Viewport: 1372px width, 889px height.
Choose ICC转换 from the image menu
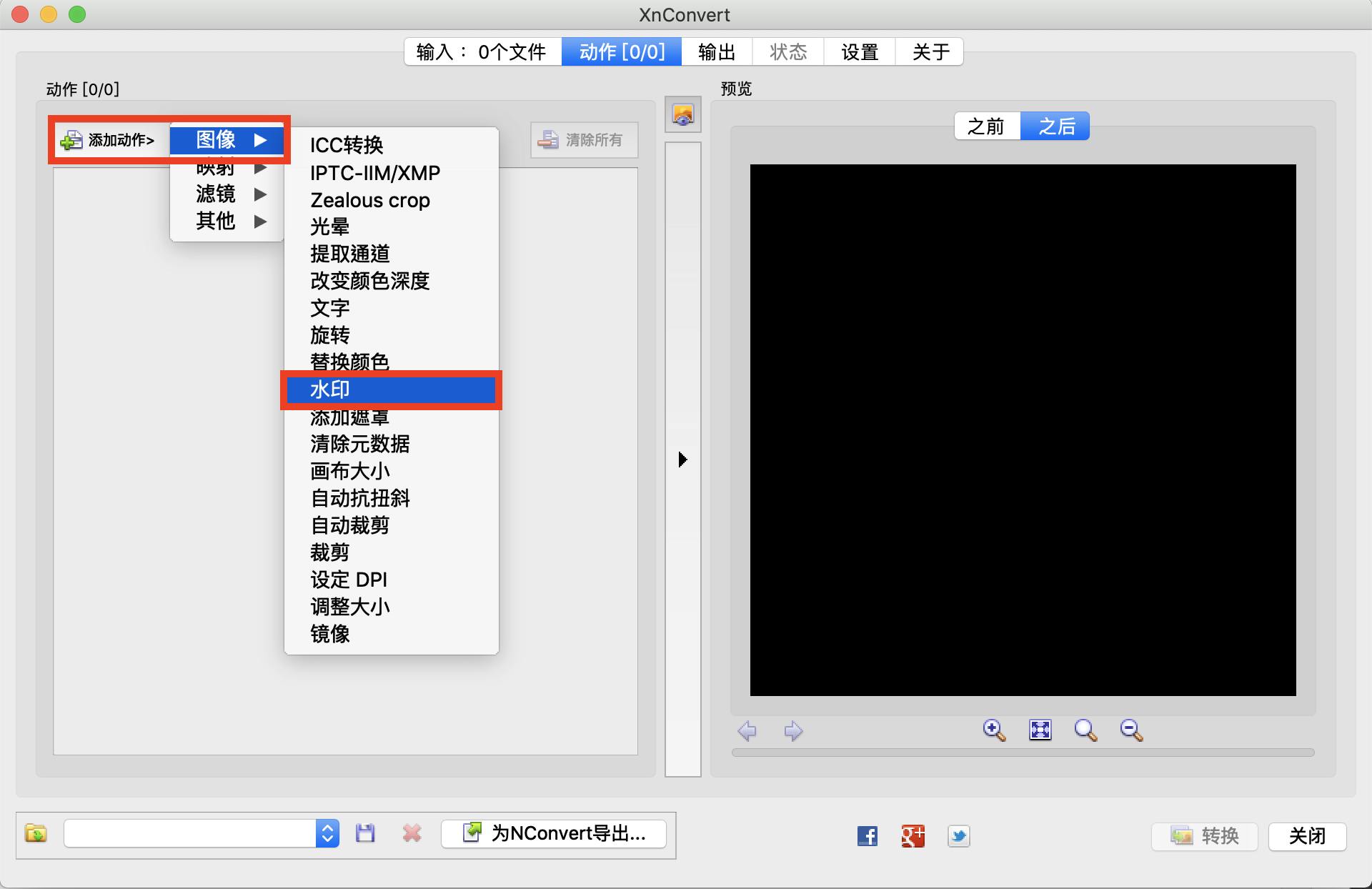(391, 145)
